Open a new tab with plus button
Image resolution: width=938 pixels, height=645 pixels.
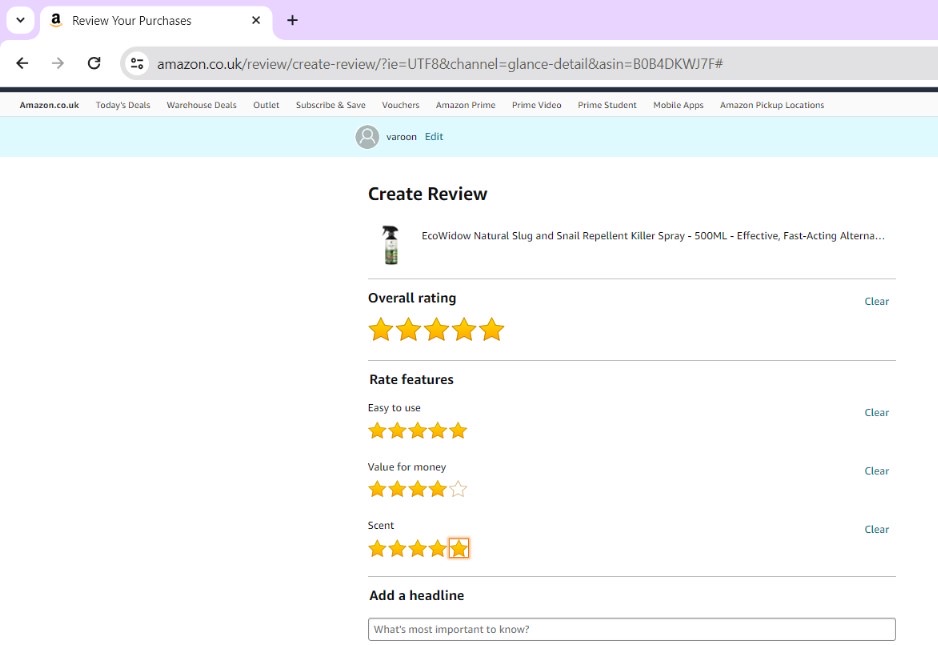pos(292,20)
